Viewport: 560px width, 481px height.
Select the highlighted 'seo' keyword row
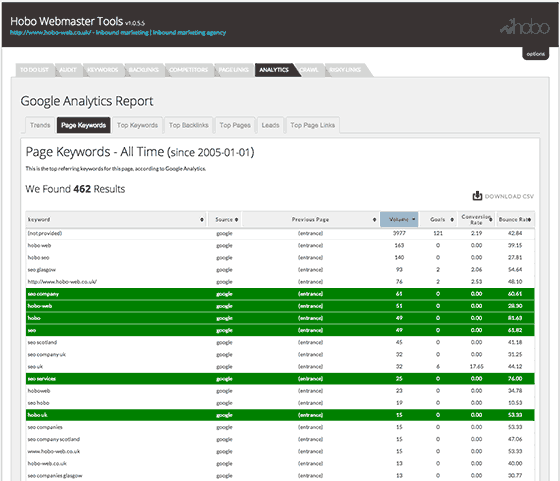tap(280, 330)
